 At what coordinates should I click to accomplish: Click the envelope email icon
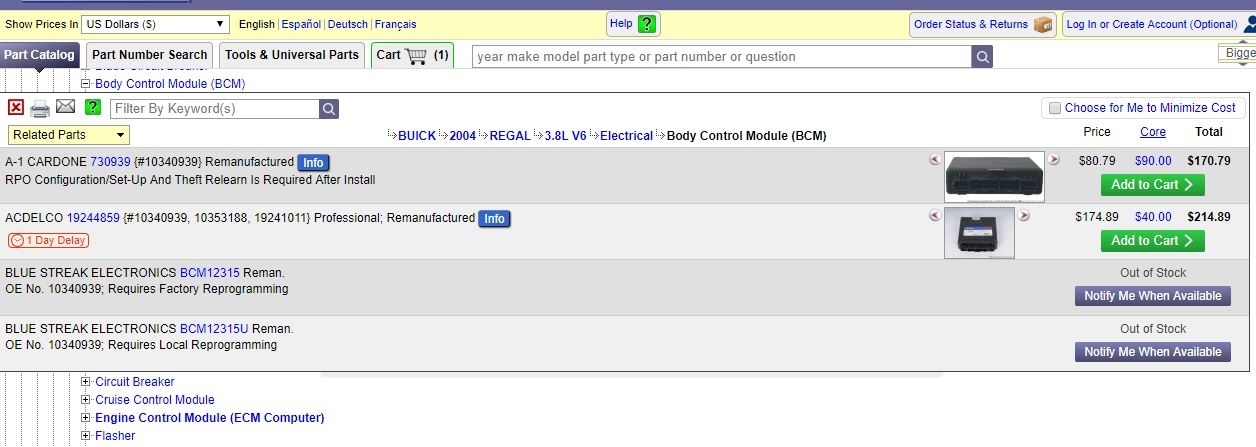(x=66, y=107)
